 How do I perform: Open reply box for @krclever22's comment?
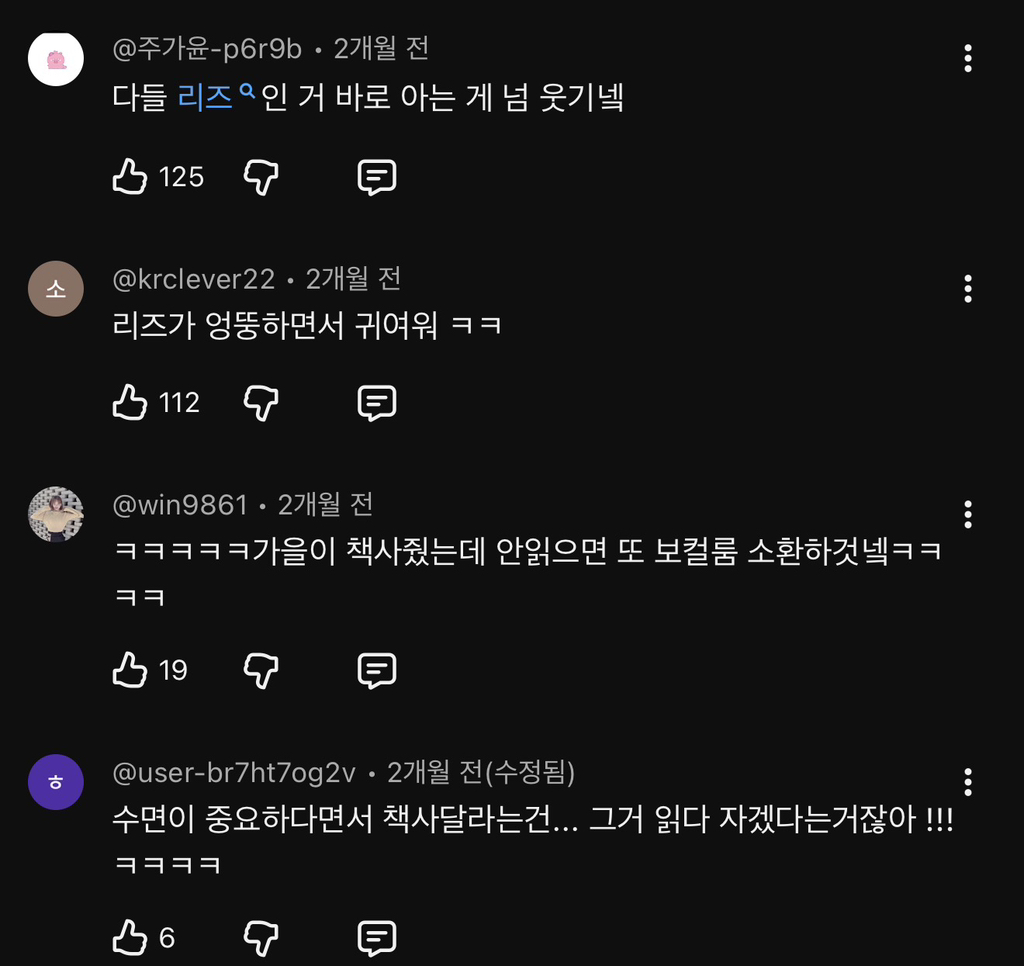(x=377, y=403)
